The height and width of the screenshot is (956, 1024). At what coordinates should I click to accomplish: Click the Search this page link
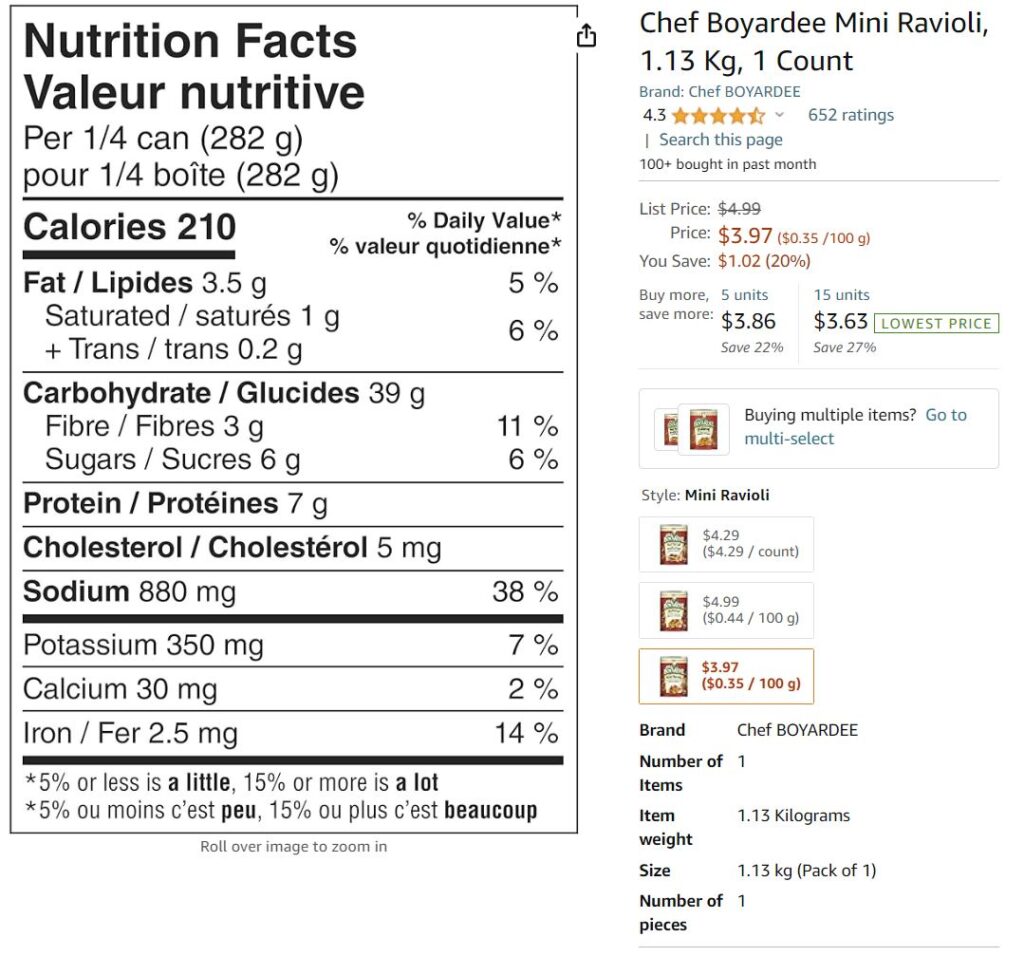pos(720,140)
